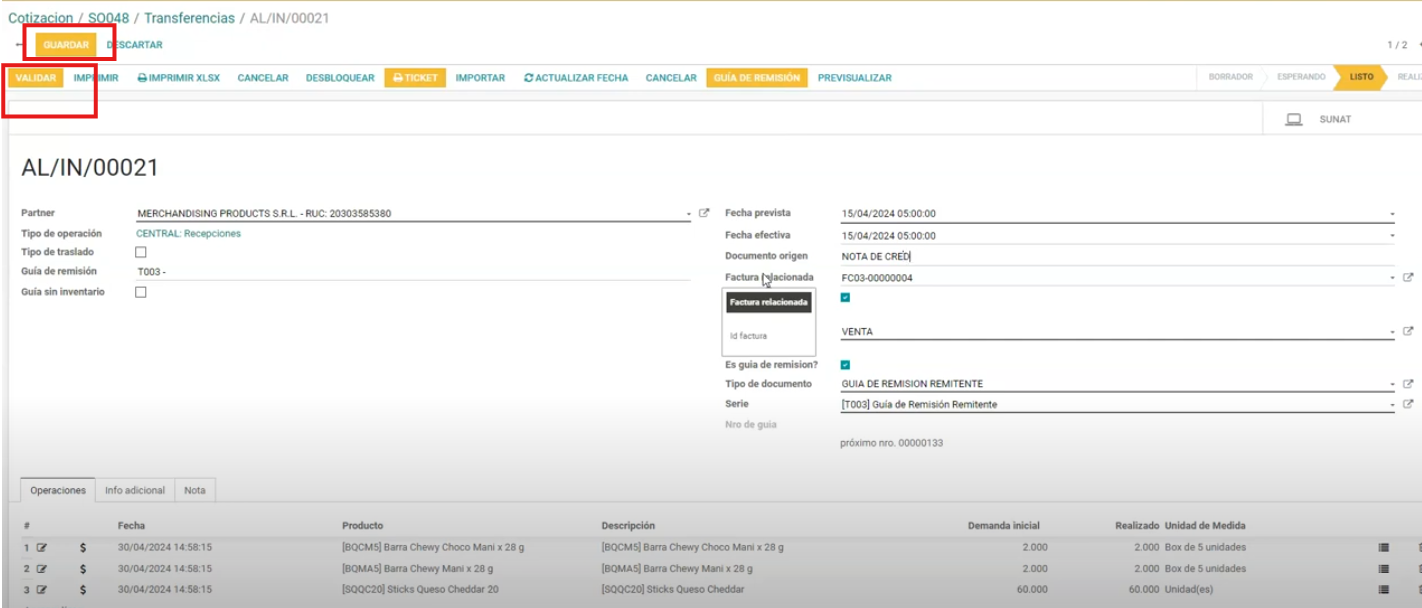Open the VENTA dropdown arrow
Viewport: 1422px width, 608px height.
pos(1391,332)
